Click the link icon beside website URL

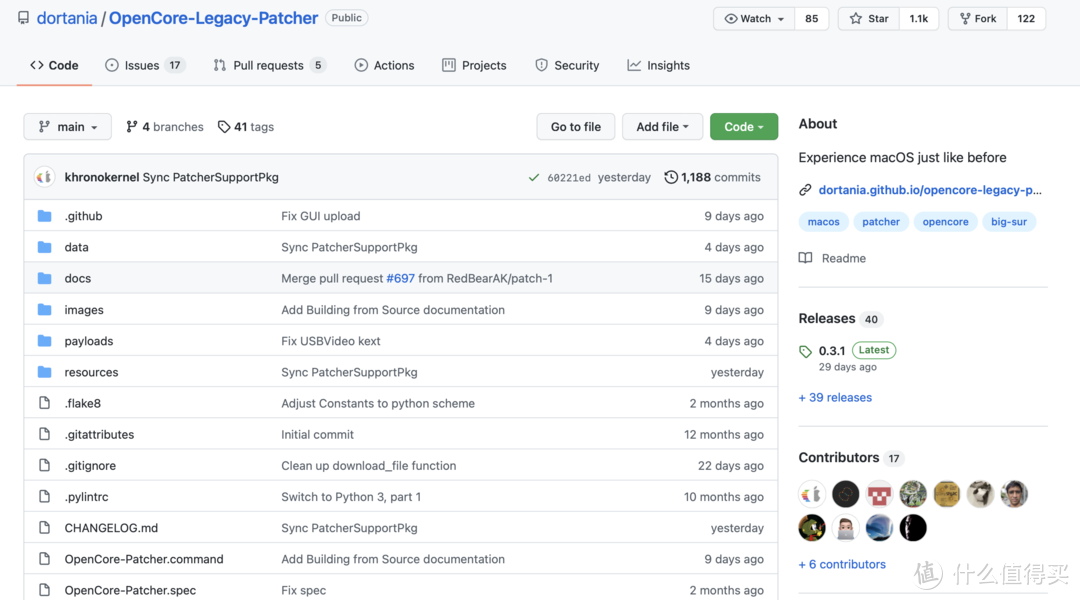[805, 190]
